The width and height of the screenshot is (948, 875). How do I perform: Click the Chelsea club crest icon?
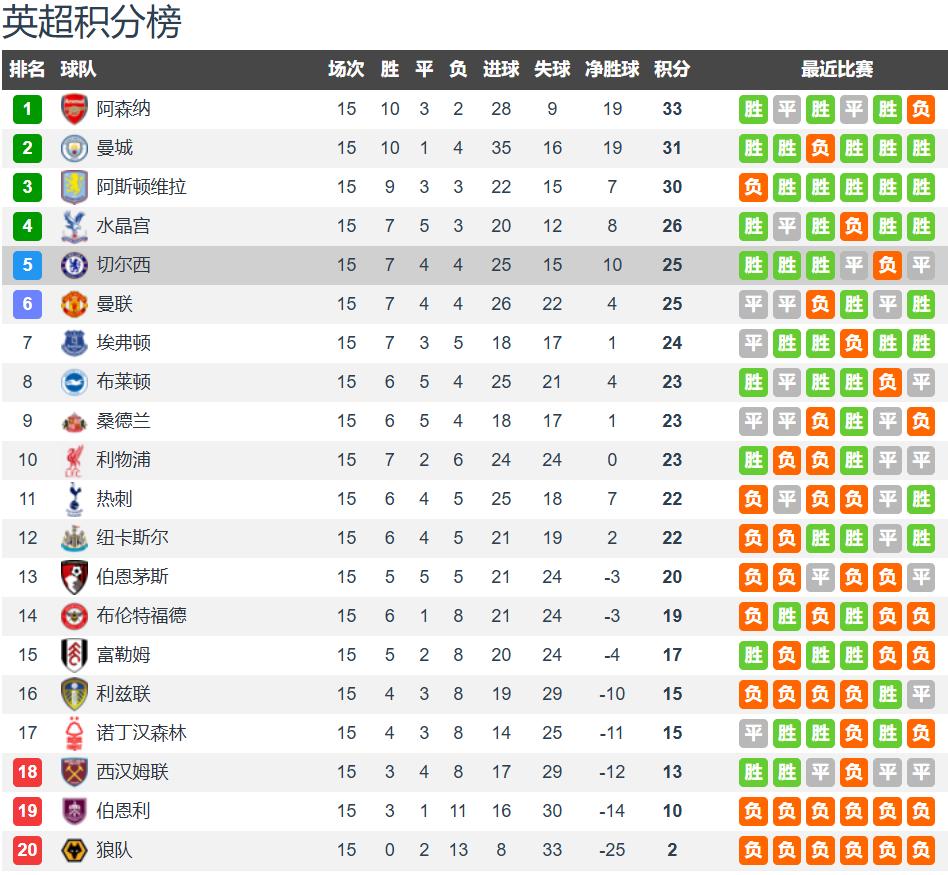(75, 265)
